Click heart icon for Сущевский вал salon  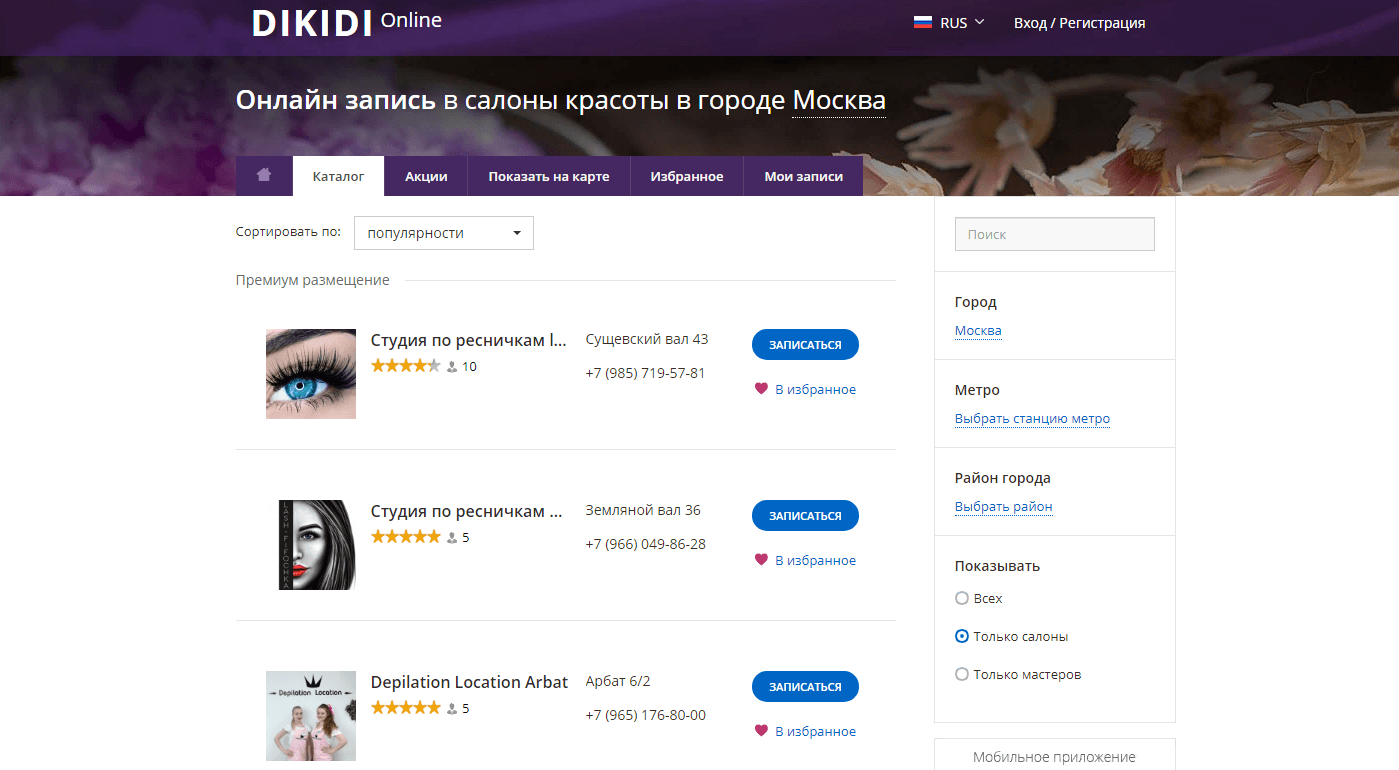tap(761, 389)
